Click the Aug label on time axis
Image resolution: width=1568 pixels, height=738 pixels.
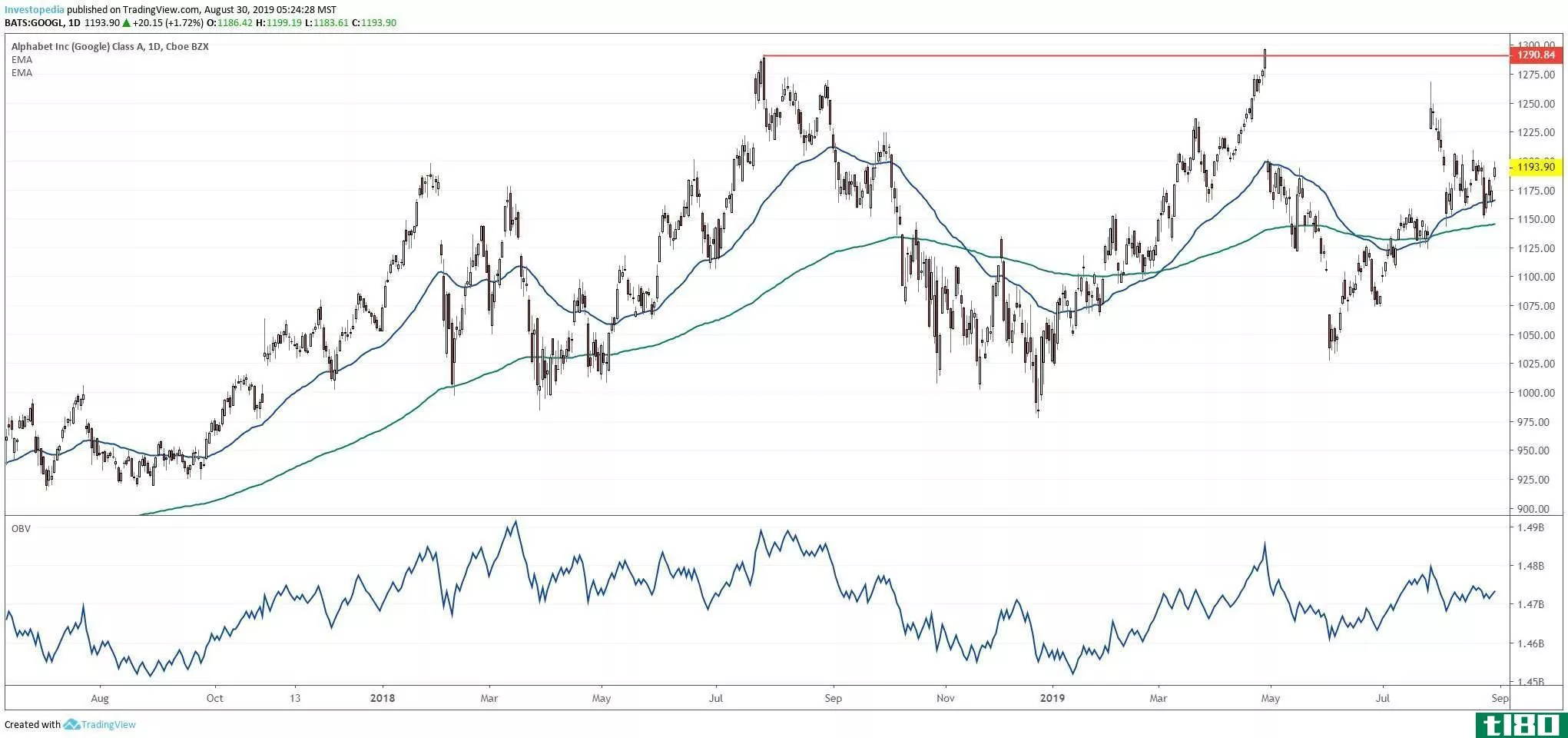(100, 698)
